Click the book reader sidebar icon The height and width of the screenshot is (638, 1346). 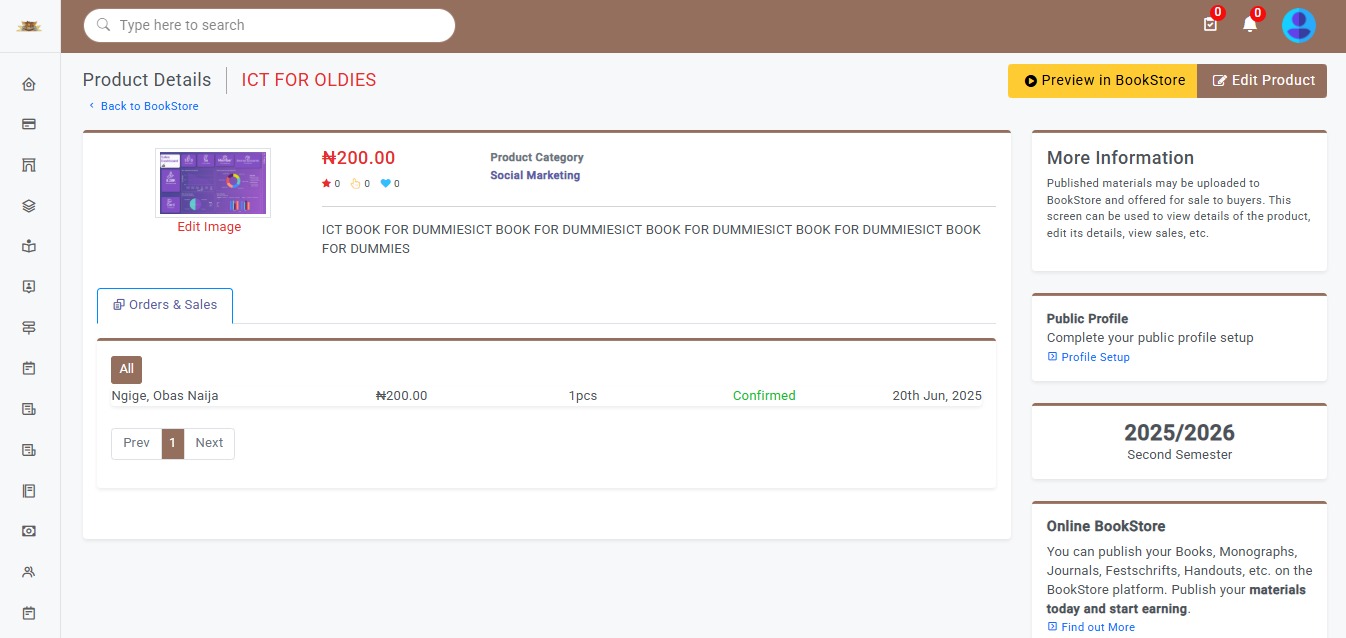[29, 246]
